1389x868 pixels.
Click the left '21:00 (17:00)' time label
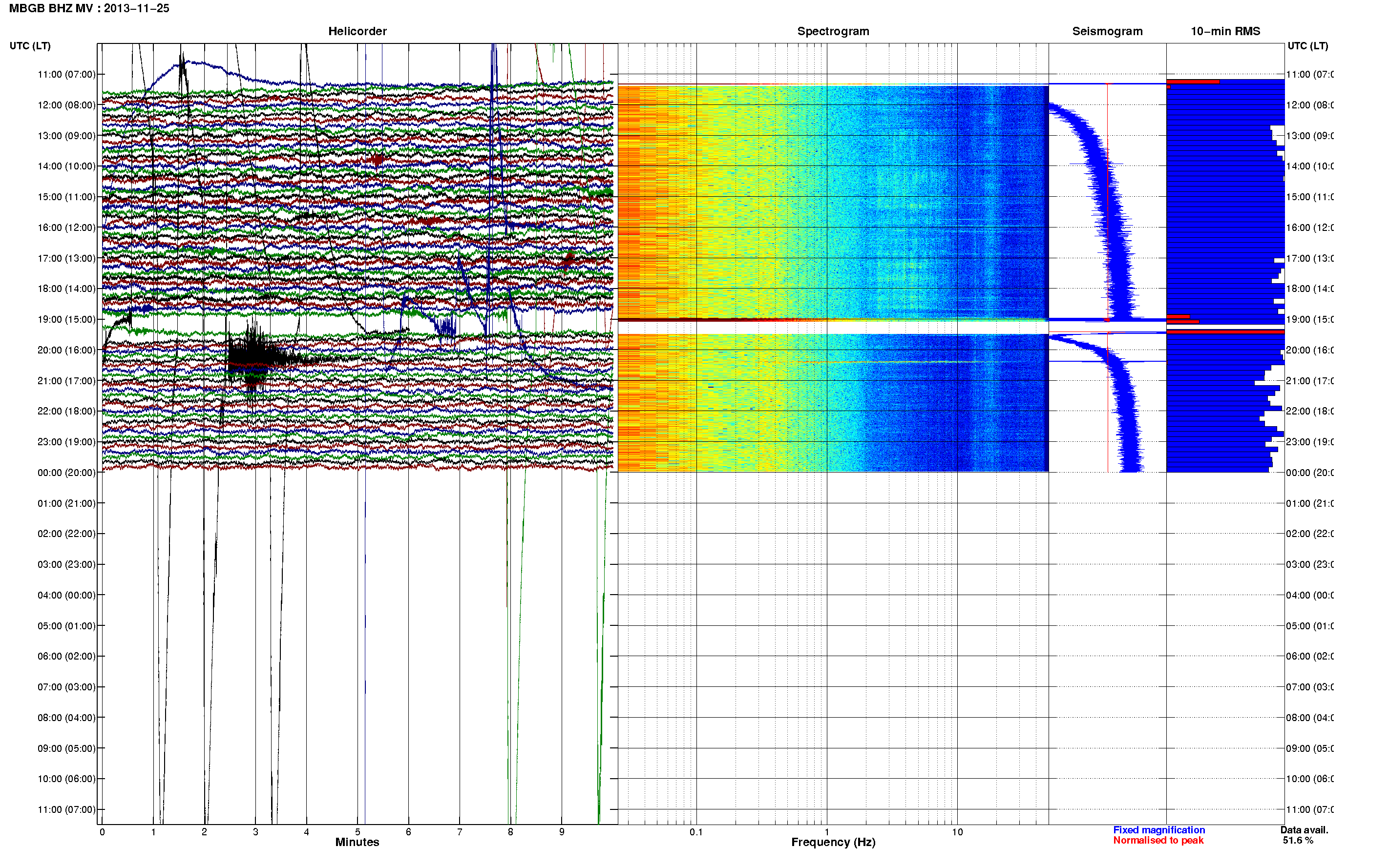pyautogui.click(x=66, y=381)
